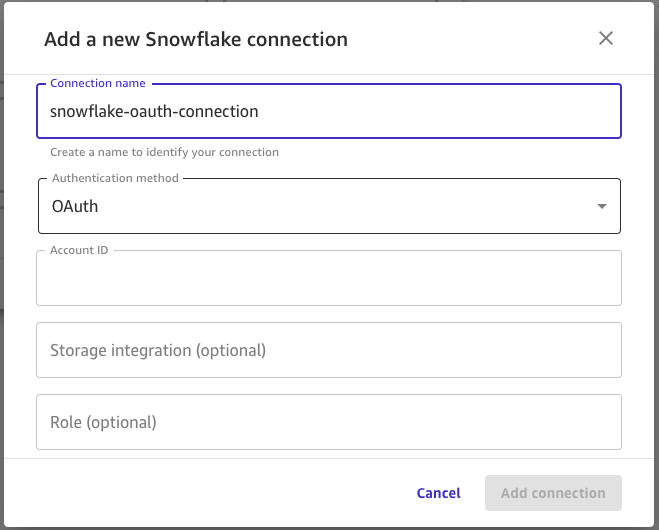Click the Connection name input field
Screen dimensions: 659x530
pos(328,111)
